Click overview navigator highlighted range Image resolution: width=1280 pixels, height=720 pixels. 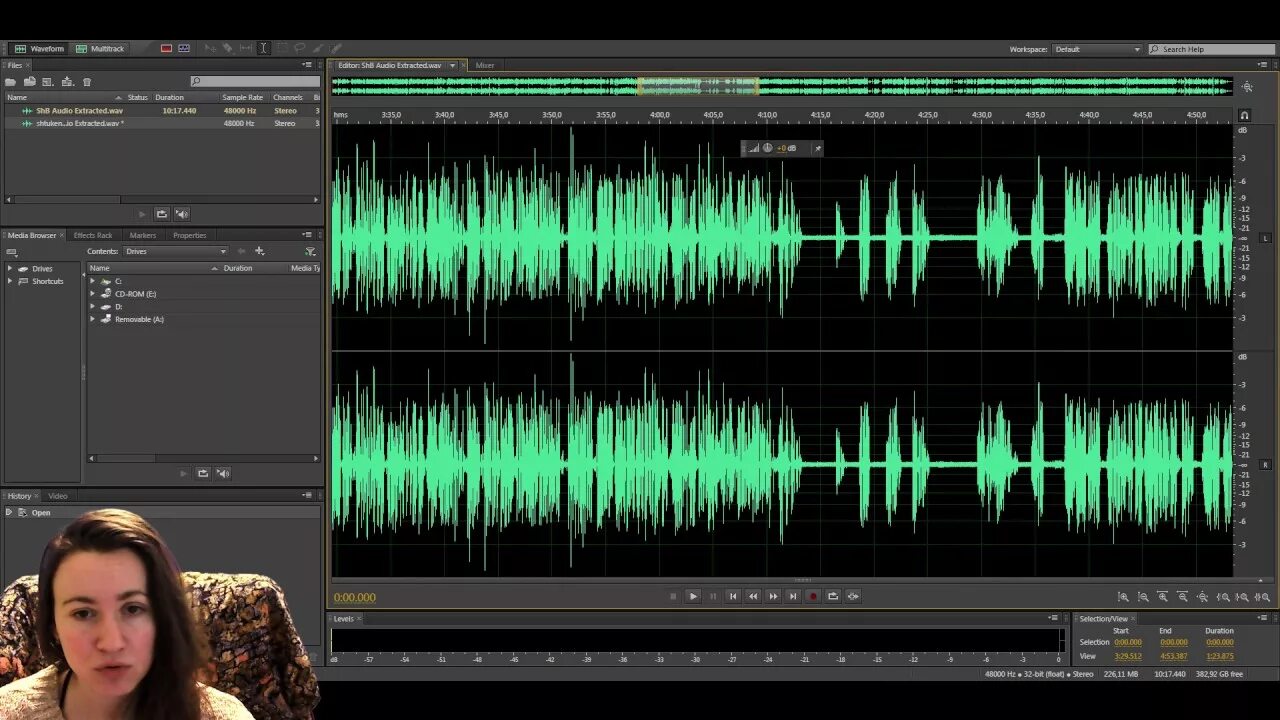(698, 87)
